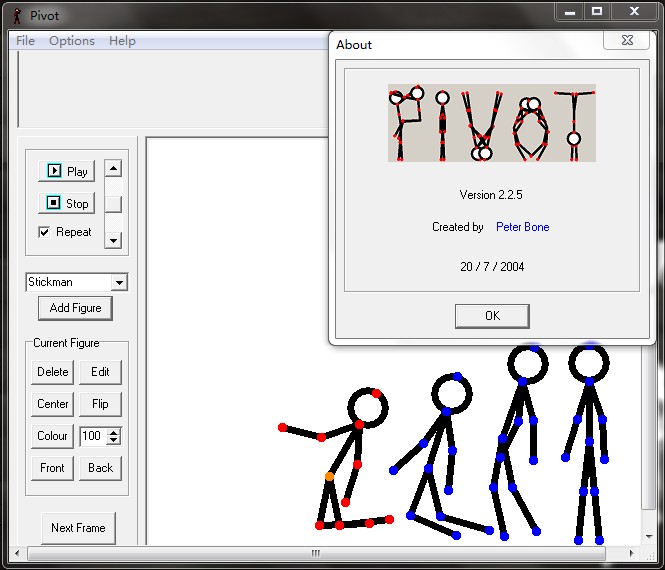Click horizontal scrollbar left arrow
Image resolution: width=665 pixels, height=570 pixels.
pos(17,553)
